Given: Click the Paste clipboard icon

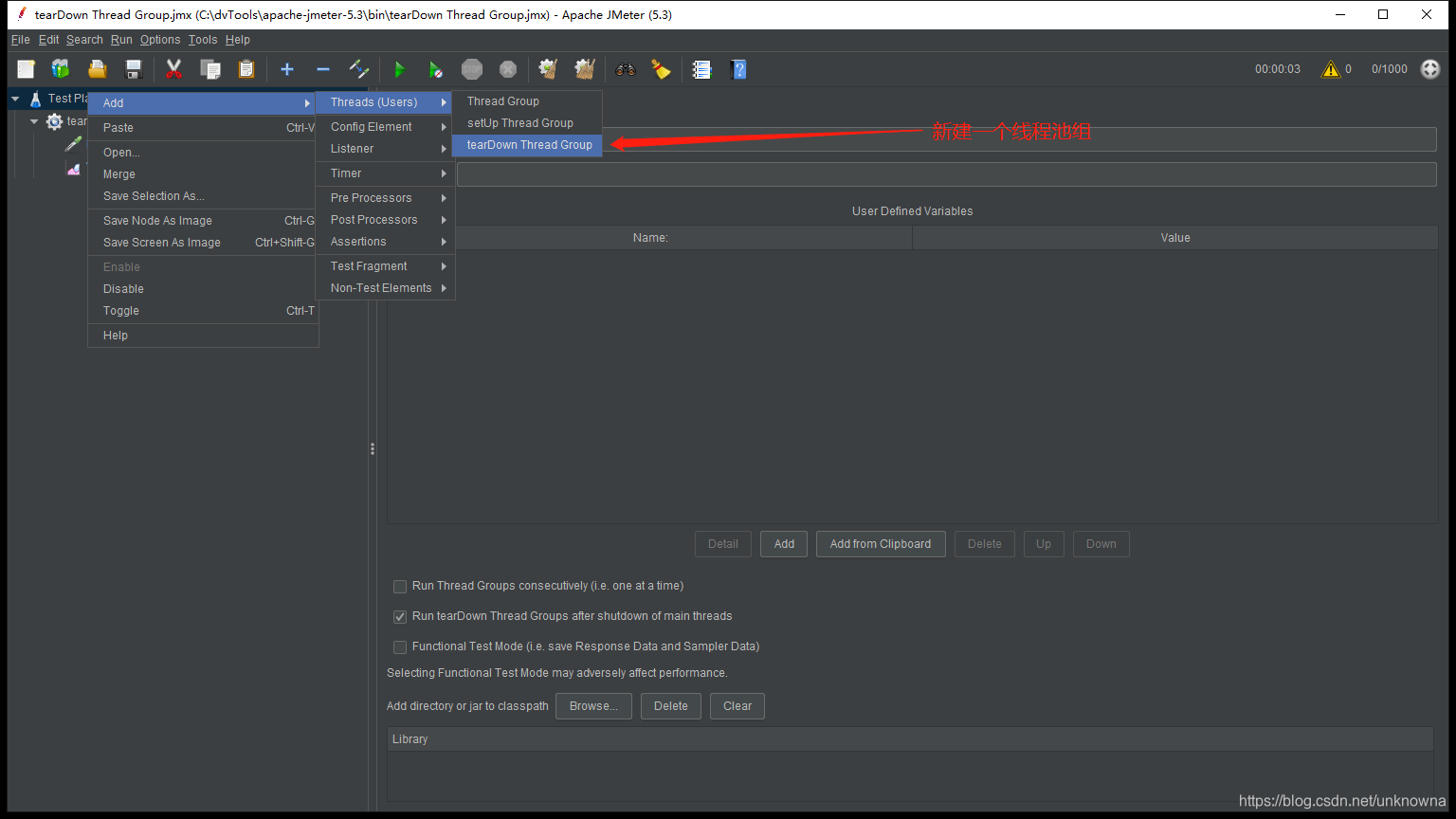Looking at the screenshot, I should [246, 69].
